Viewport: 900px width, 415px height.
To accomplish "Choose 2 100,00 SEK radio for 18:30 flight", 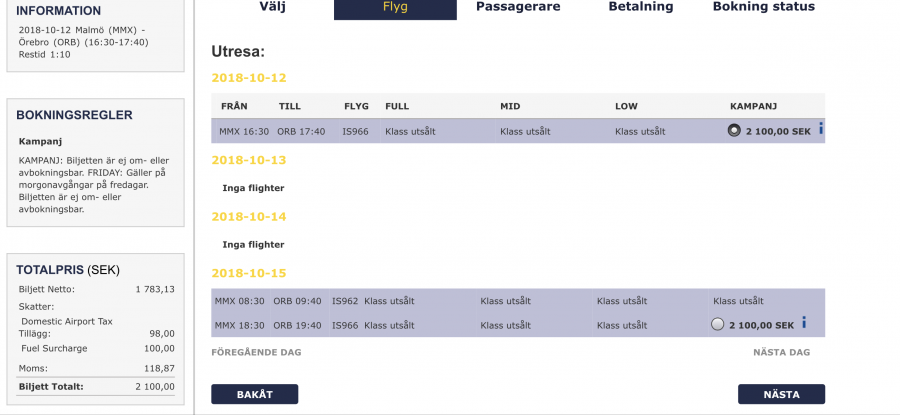I will [717, 324].
